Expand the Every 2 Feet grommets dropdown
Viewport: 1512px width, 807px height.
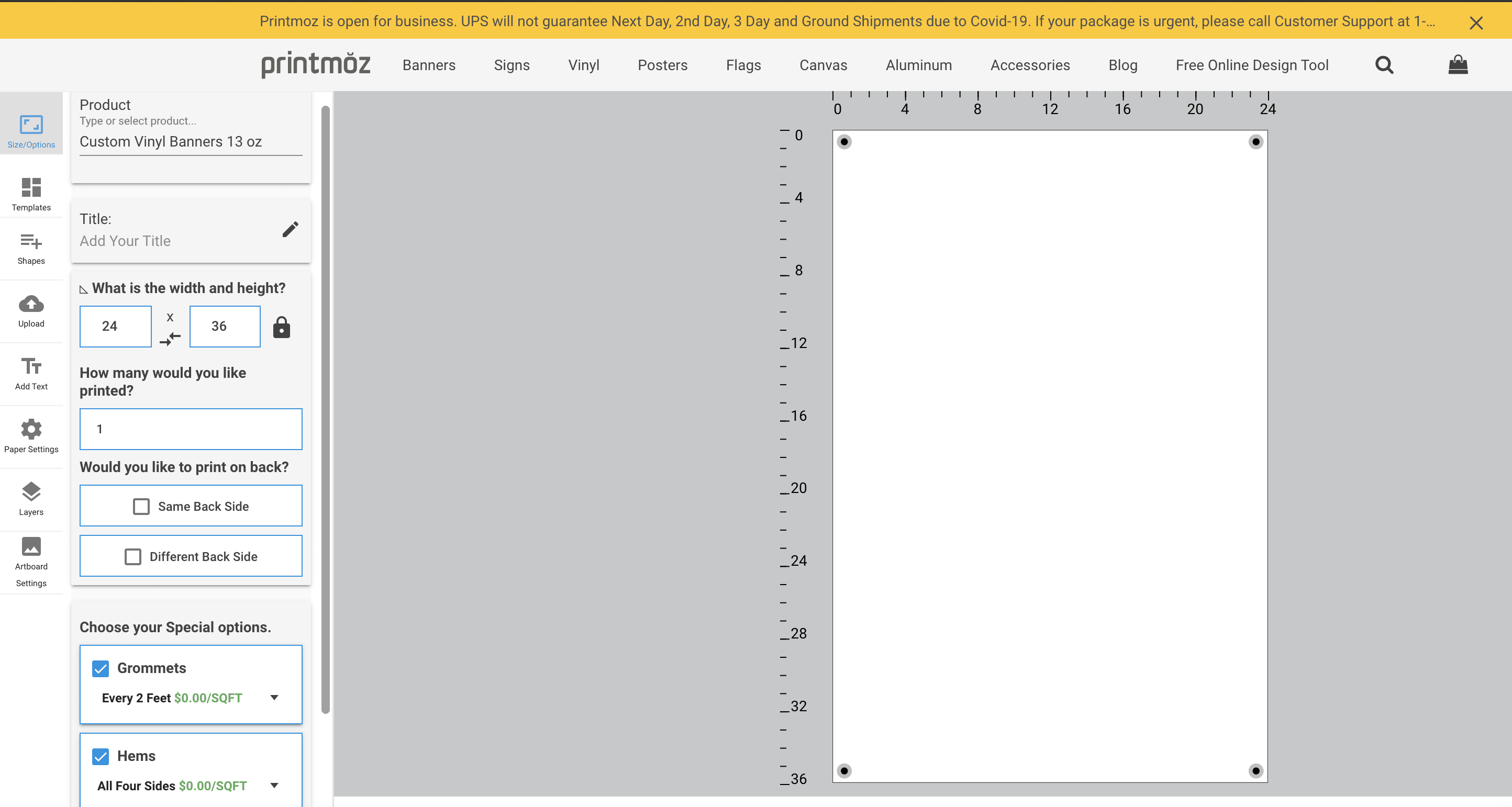tap(274, 698)
